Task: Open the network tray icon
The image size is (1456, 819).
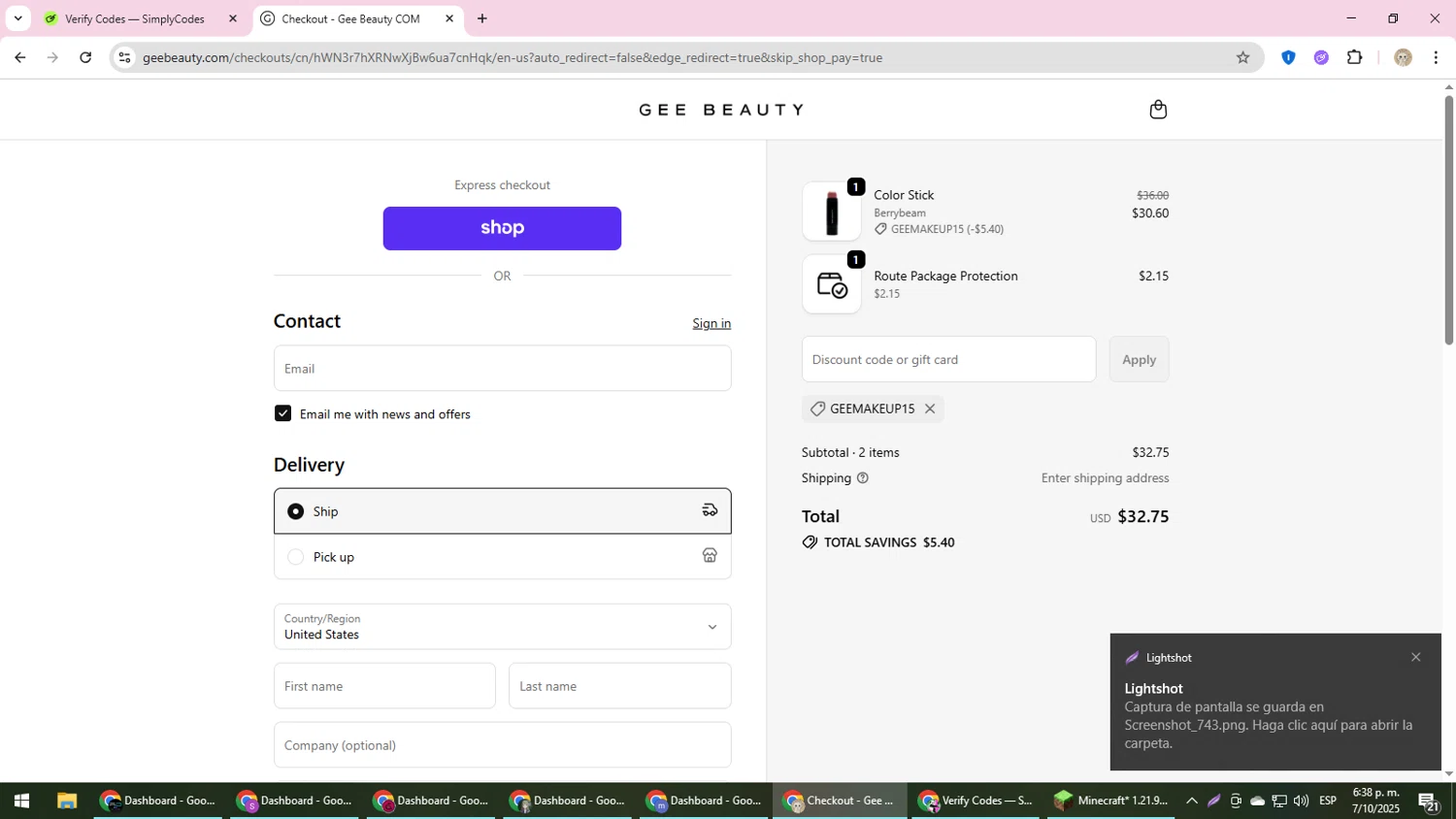Action: coord(1279,802)
